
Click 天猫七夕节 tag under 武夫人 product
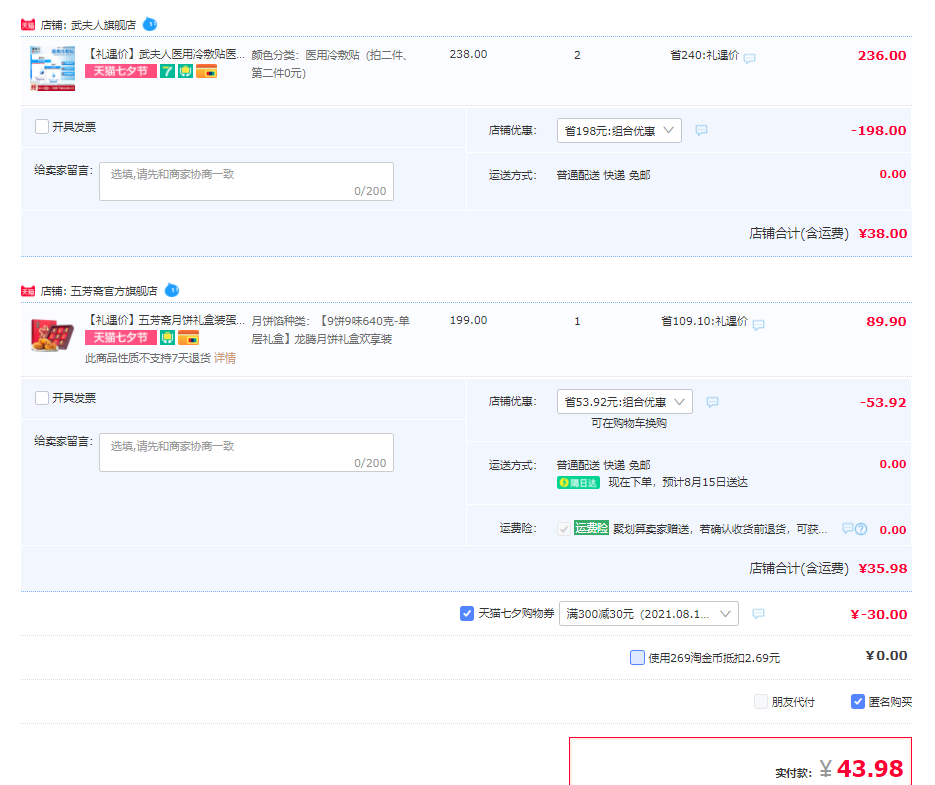121,72
